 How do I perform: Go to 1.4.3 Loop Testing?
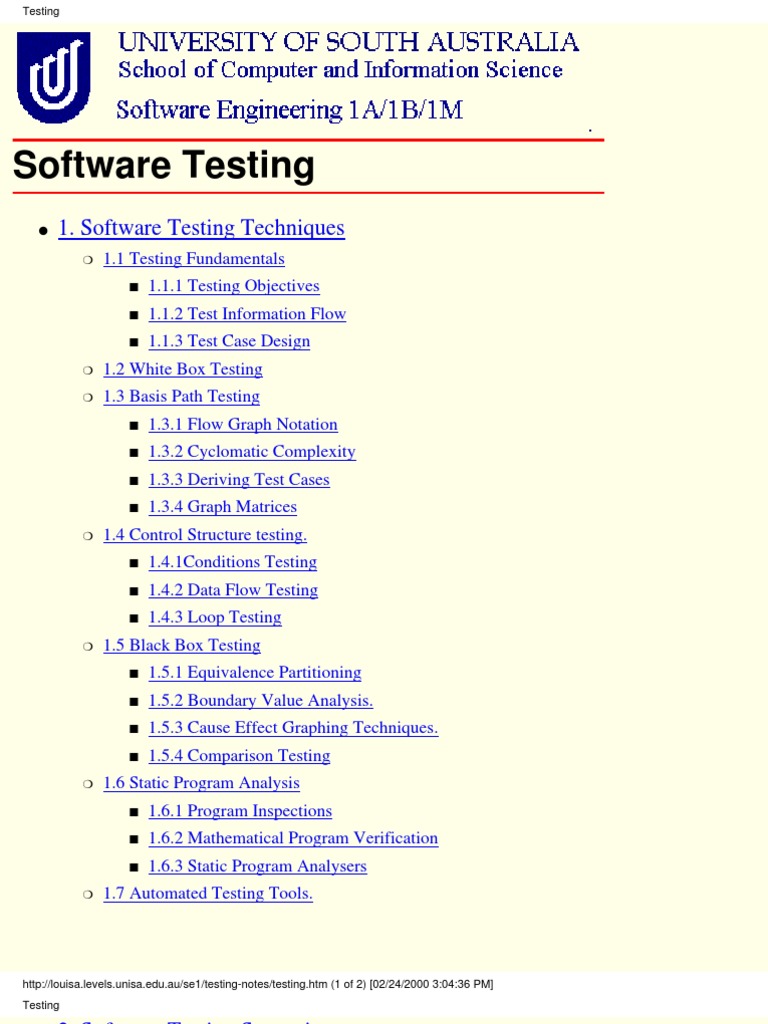coord(215,618)
